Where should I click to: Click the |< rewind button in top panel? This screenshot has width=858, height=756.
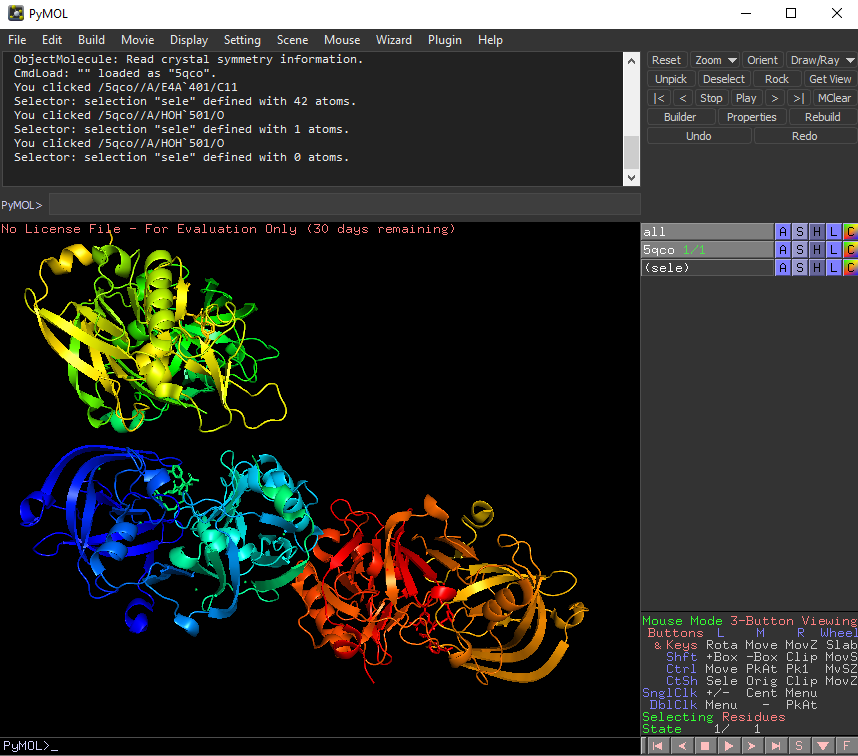click(x=659, y=98)
